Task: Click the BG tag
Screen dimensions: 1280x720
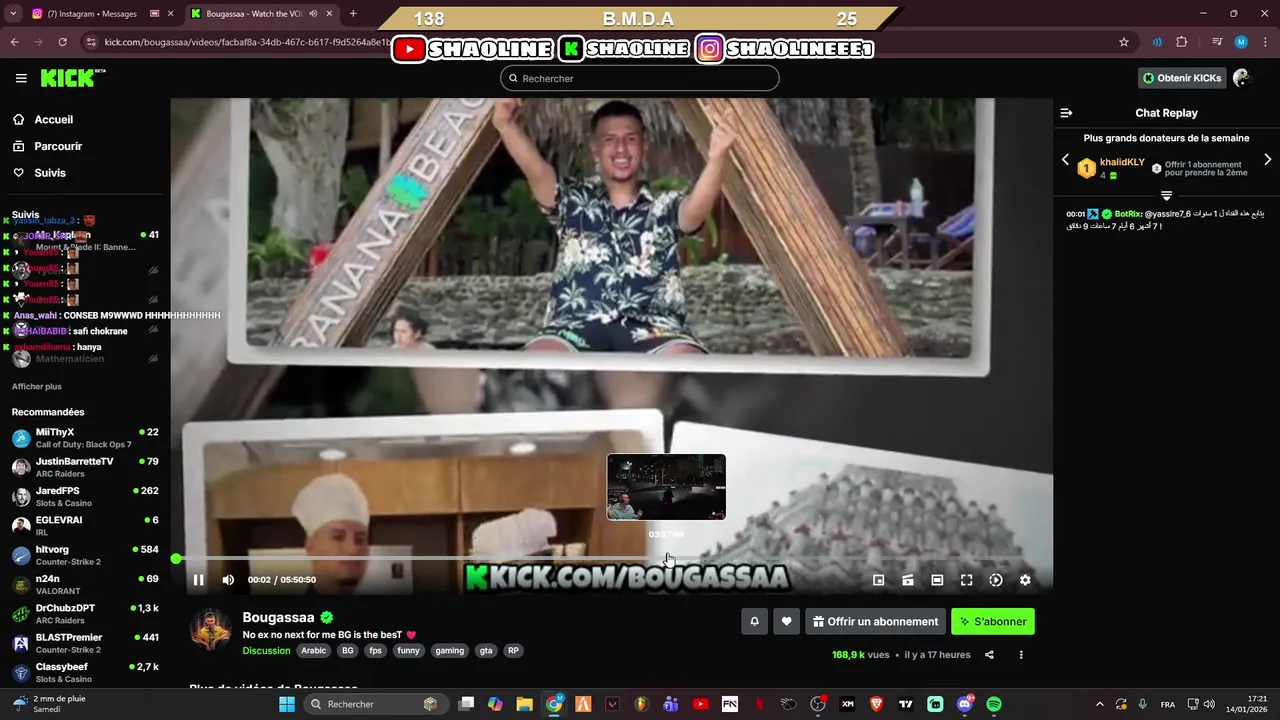Action: (348, 650)
